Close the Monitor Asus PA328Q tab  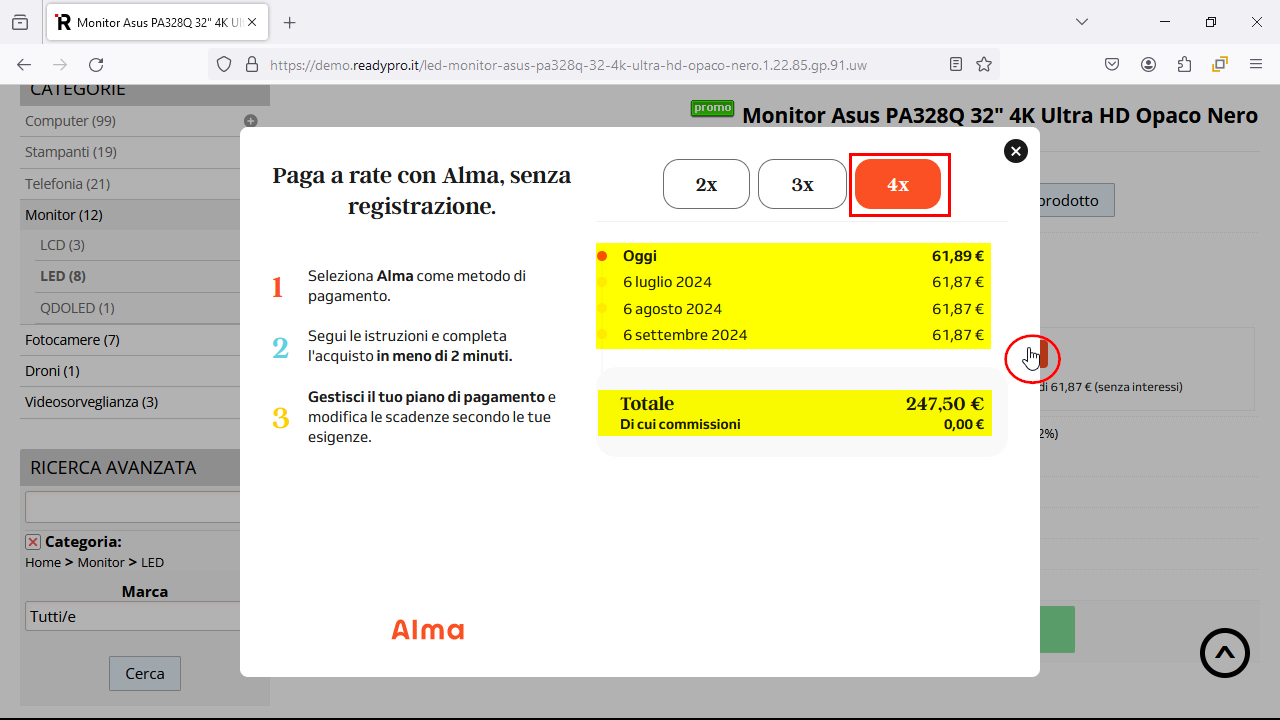[253, 22]
